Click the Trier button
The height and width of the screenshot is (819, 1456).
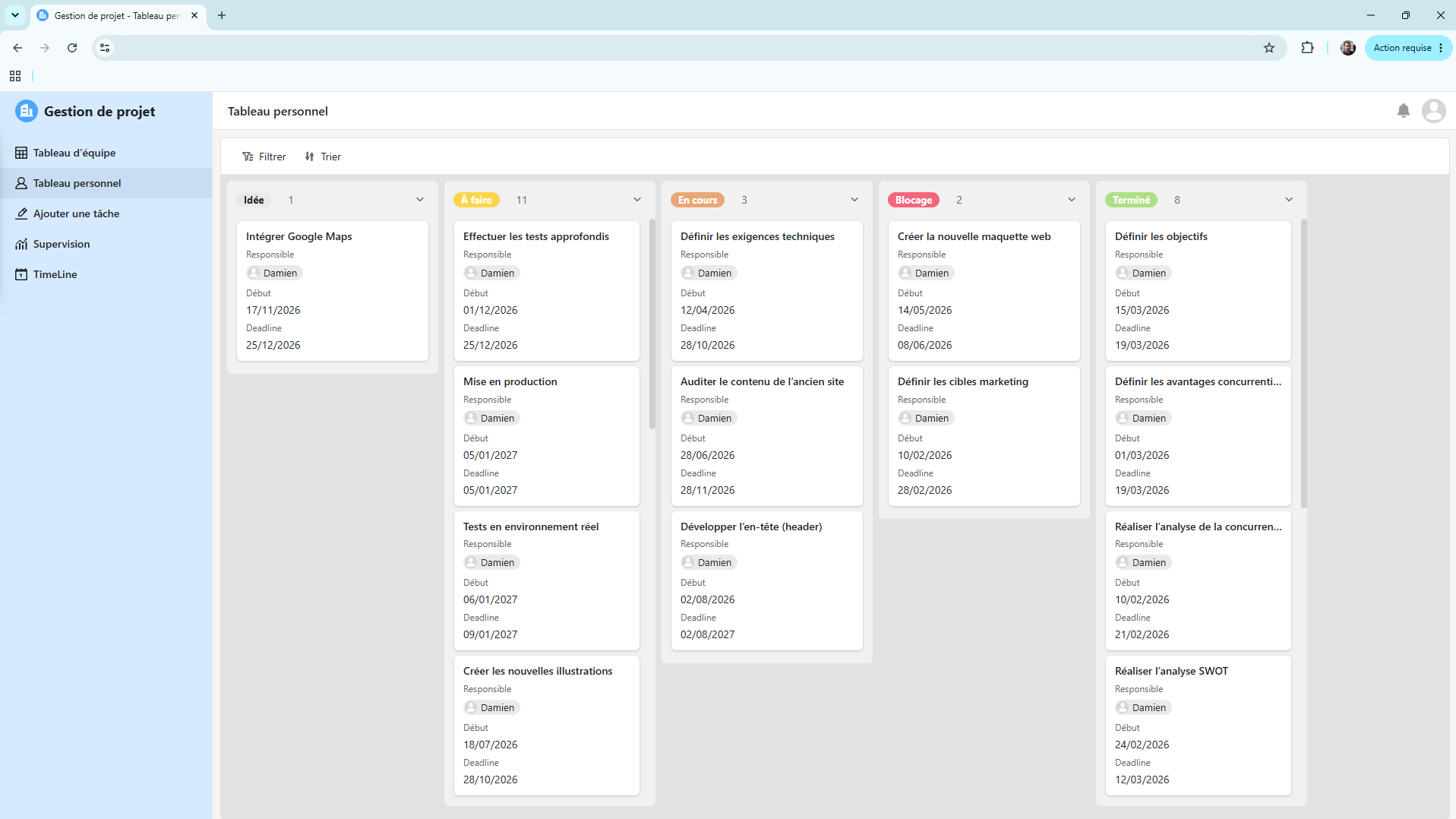(x=323, y=157)
